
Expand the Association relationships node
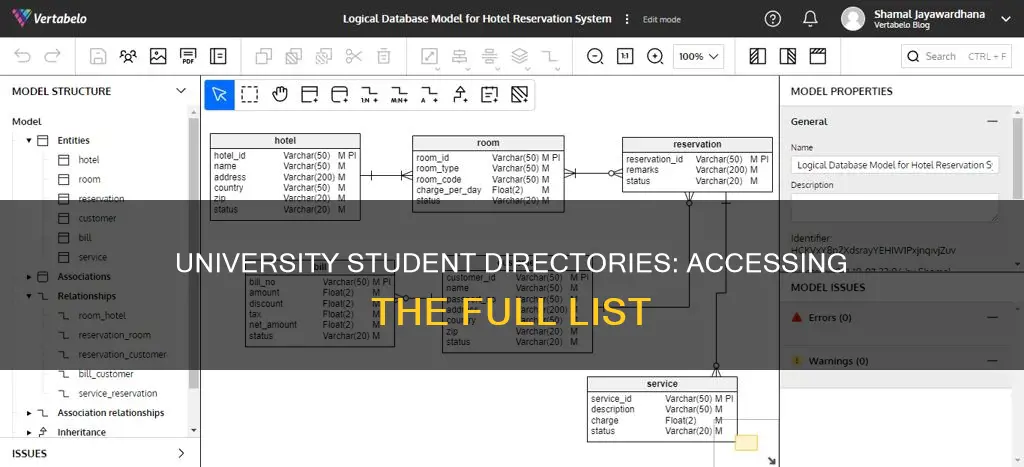point(29,413)
